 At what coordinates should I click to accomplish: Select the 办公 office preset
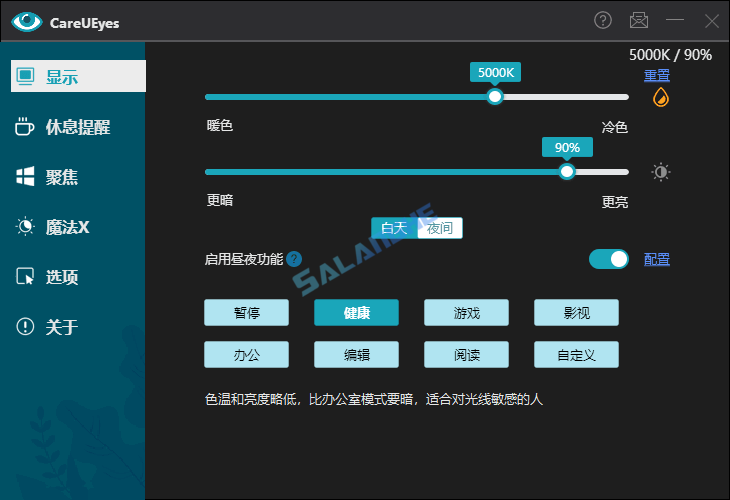tap(246, 355)
